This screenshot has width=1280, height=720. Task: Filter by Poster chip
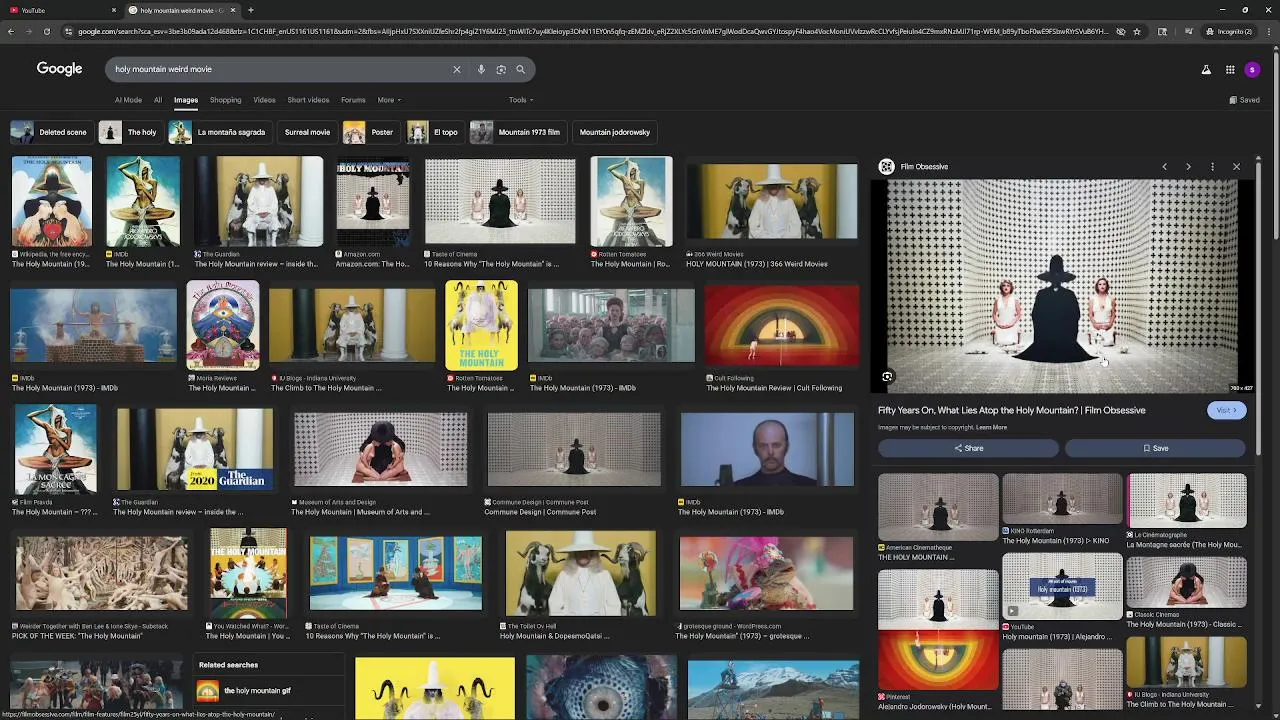(x=369, y=132)
